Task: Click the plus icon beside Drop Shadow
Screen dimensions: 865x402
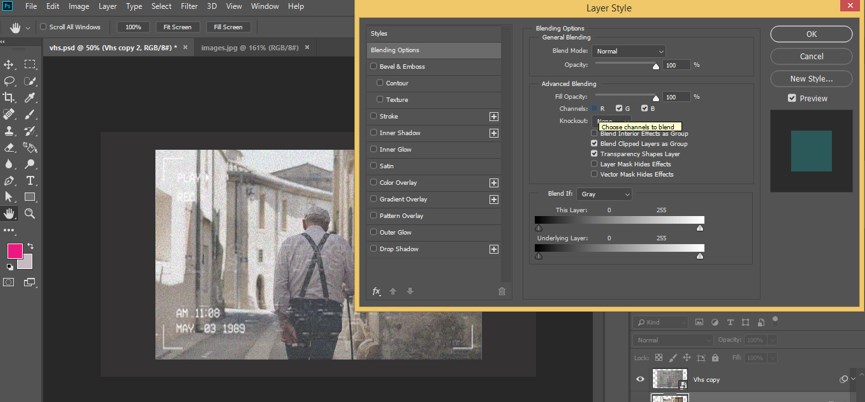Action: point(493,248)
